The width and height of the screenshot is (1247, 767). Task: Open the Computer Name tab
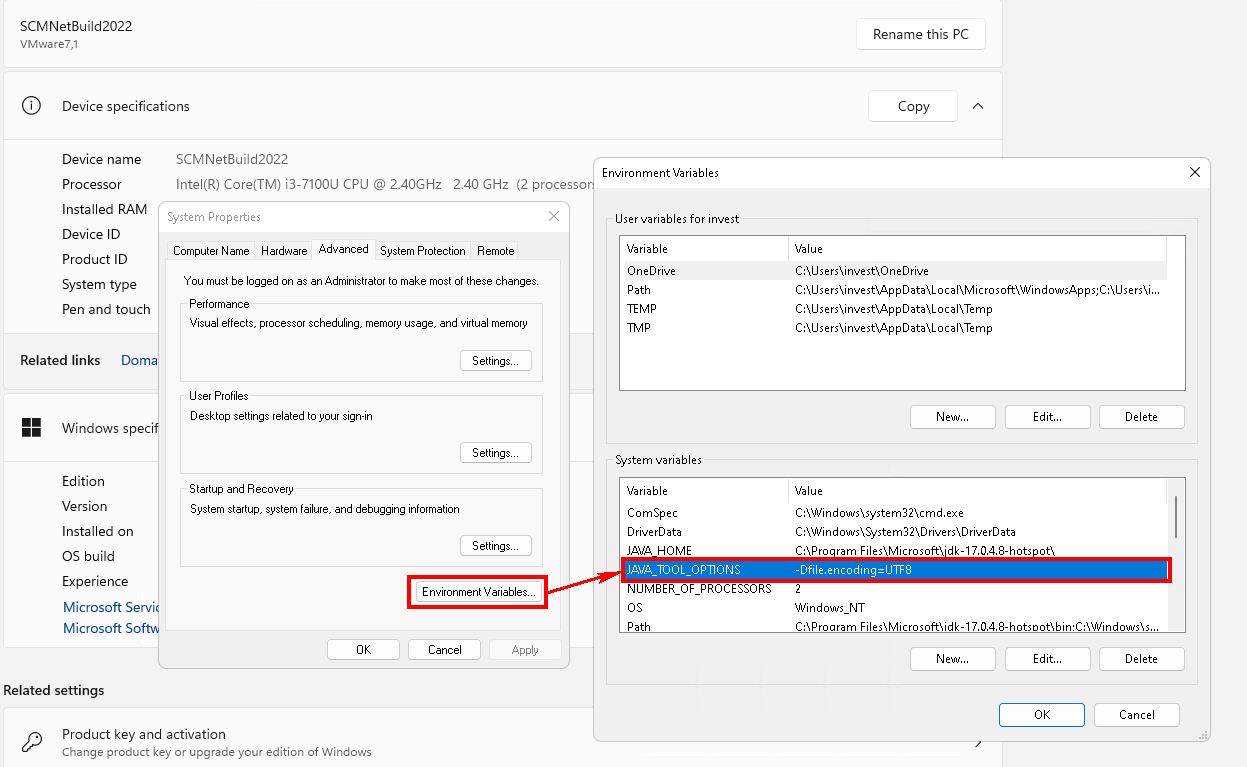tap(211, 251)
